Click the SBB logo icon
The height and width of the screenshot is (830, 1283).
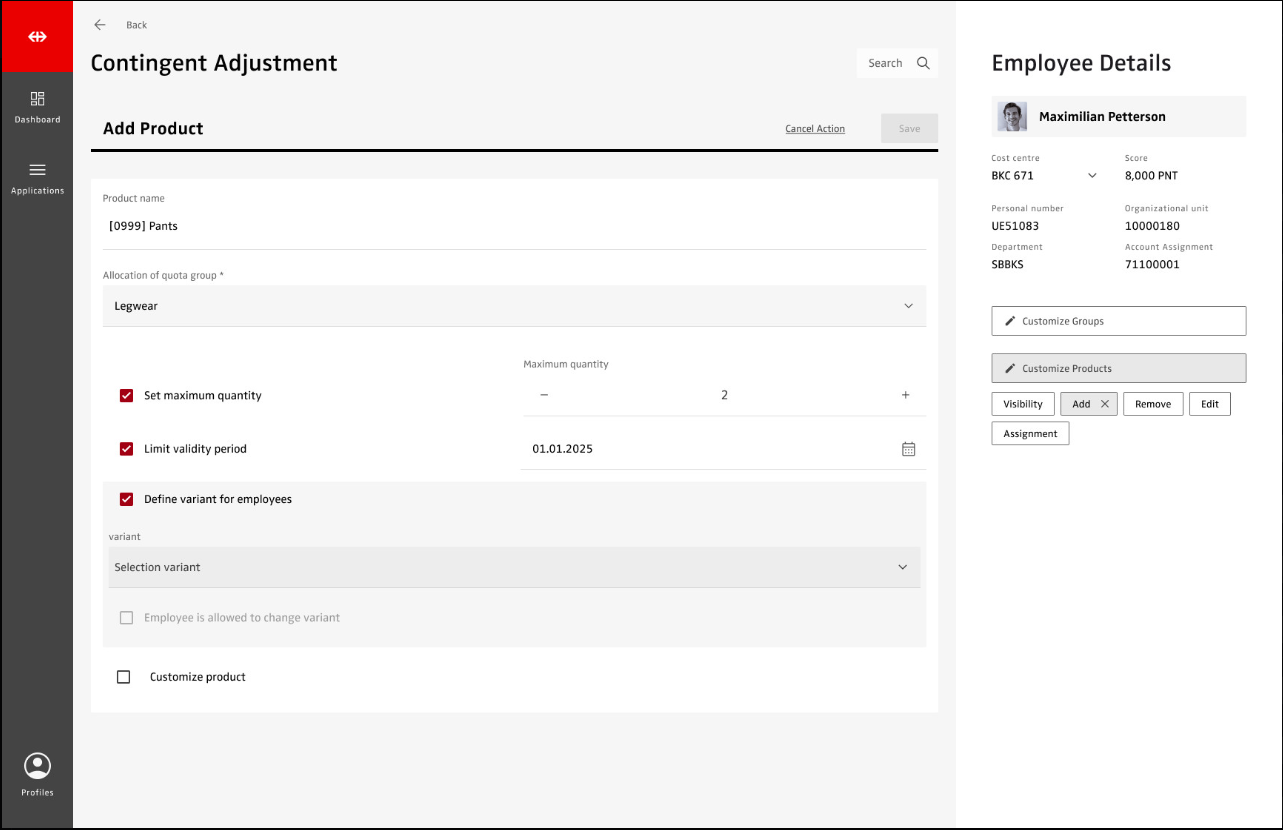[37, 37]
